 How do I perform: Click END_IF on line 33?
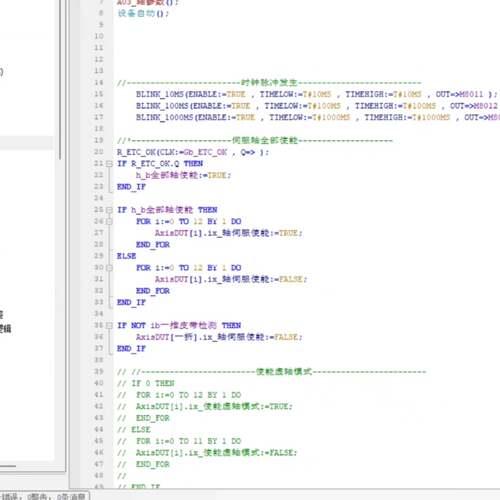tap(131, 302)
